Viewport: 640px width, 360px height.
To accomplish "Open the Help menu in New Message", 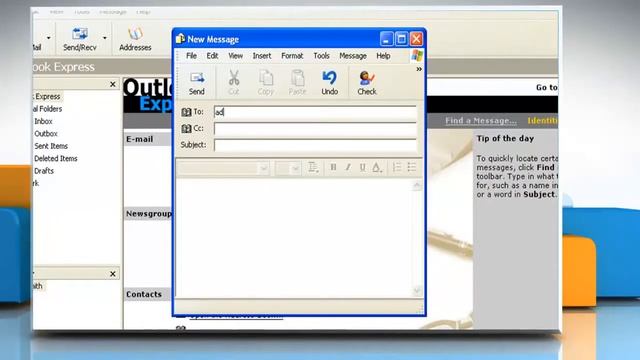I will tap(383, 56).
